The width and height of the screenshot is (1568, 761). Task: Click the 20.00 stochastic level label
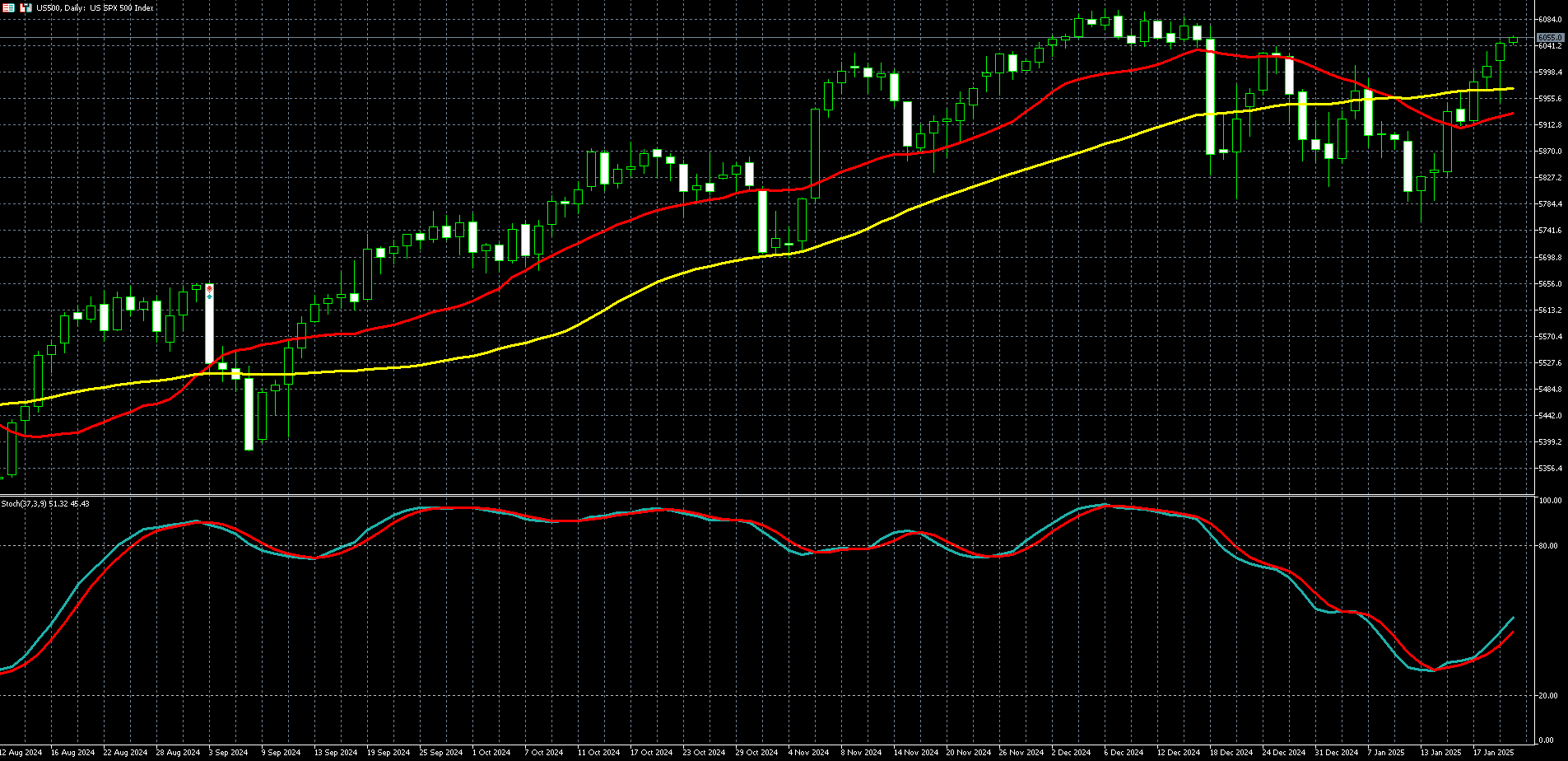coord(1551,696)
